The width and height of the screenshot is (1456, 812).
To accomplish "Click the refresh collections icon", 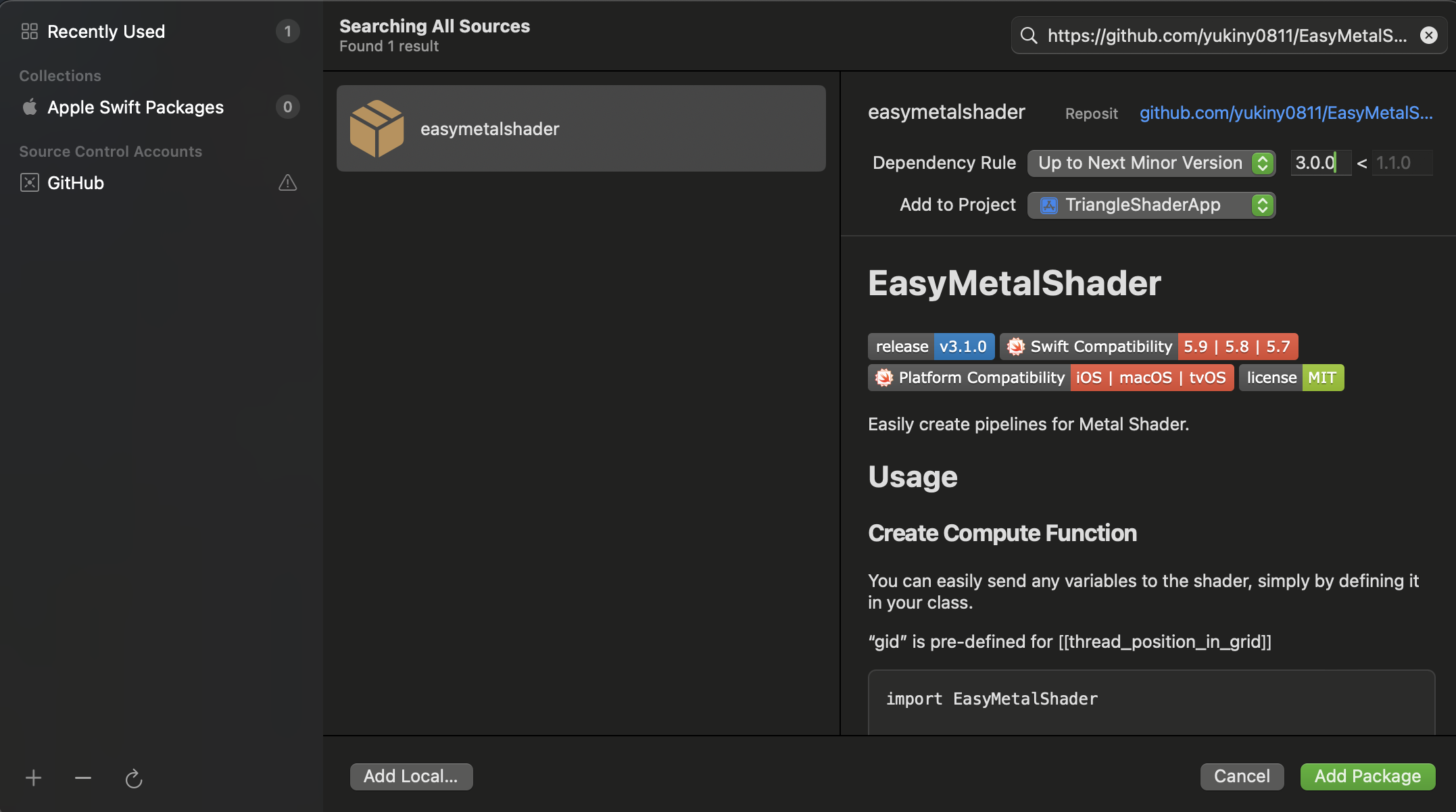I will 134,778.
